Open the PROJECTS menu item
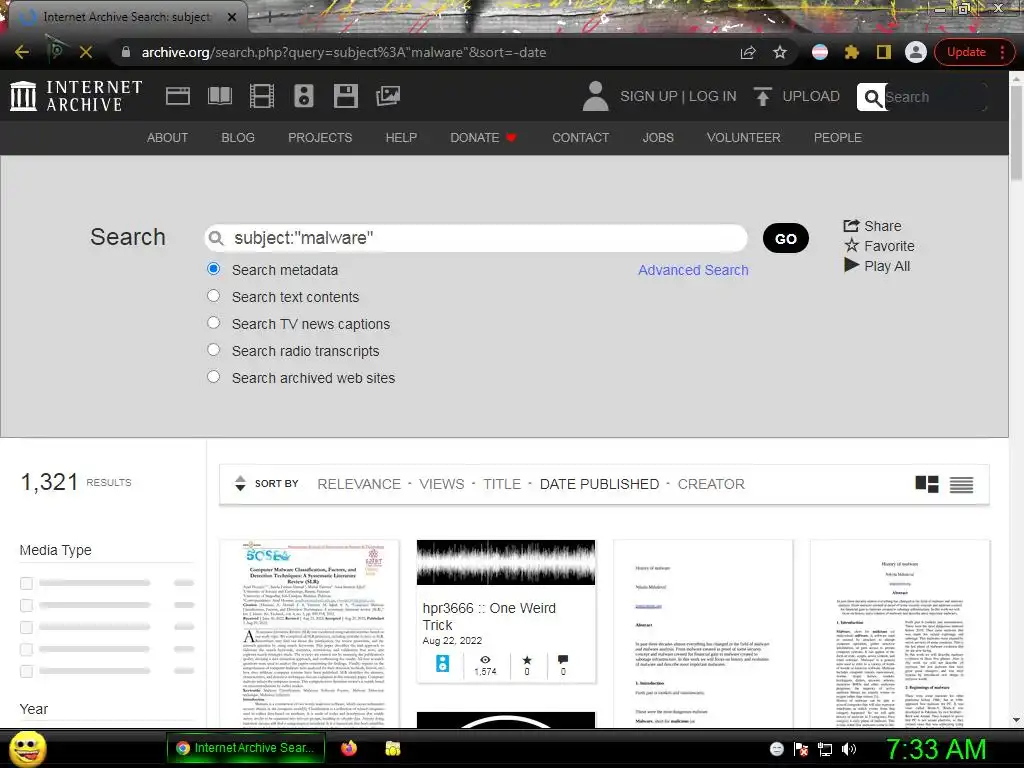Viewport: 1024px width, 768px height. point(320,138)
